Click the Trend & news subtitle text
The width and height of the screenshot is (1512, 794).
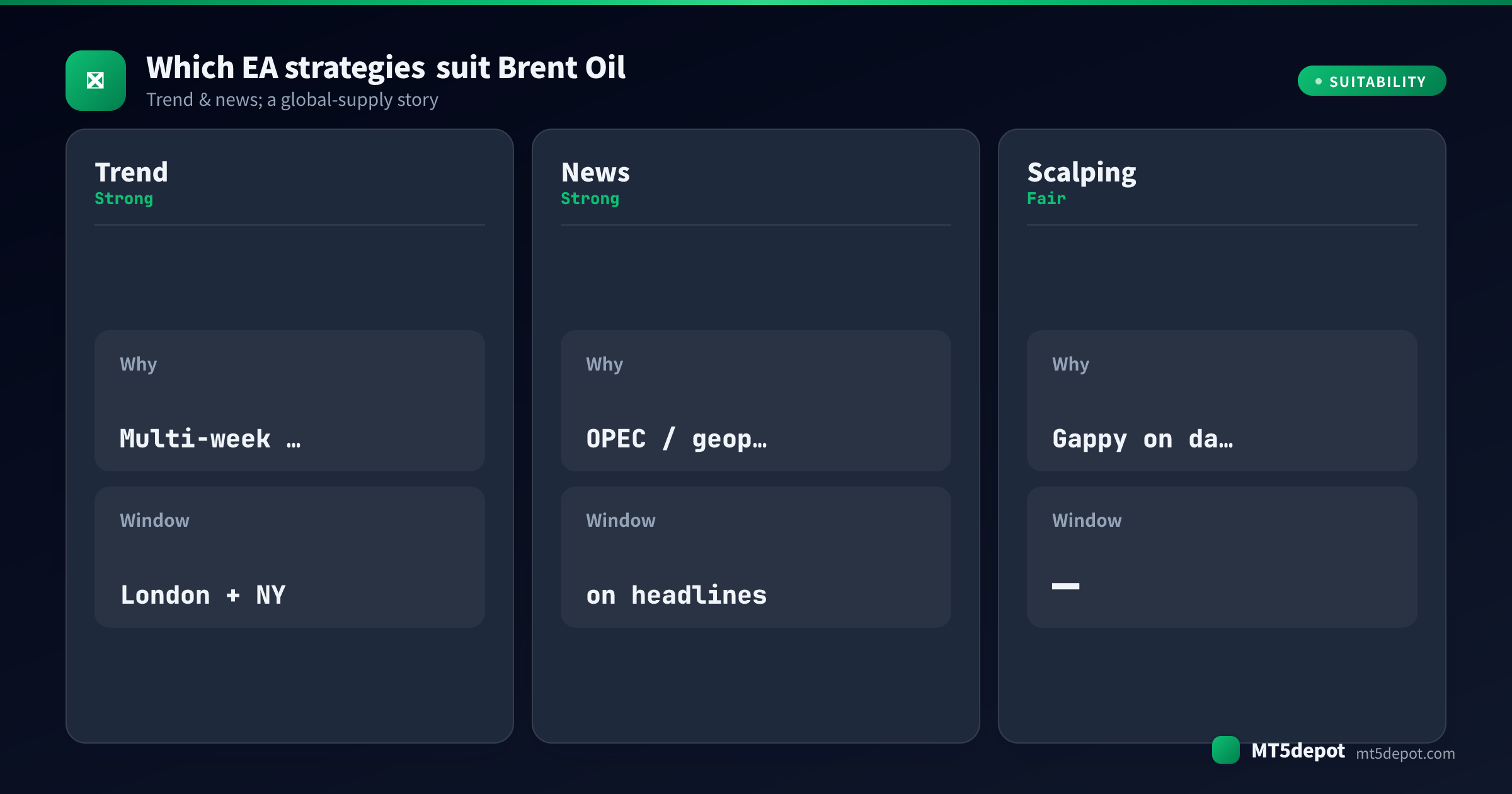point(292,100)
